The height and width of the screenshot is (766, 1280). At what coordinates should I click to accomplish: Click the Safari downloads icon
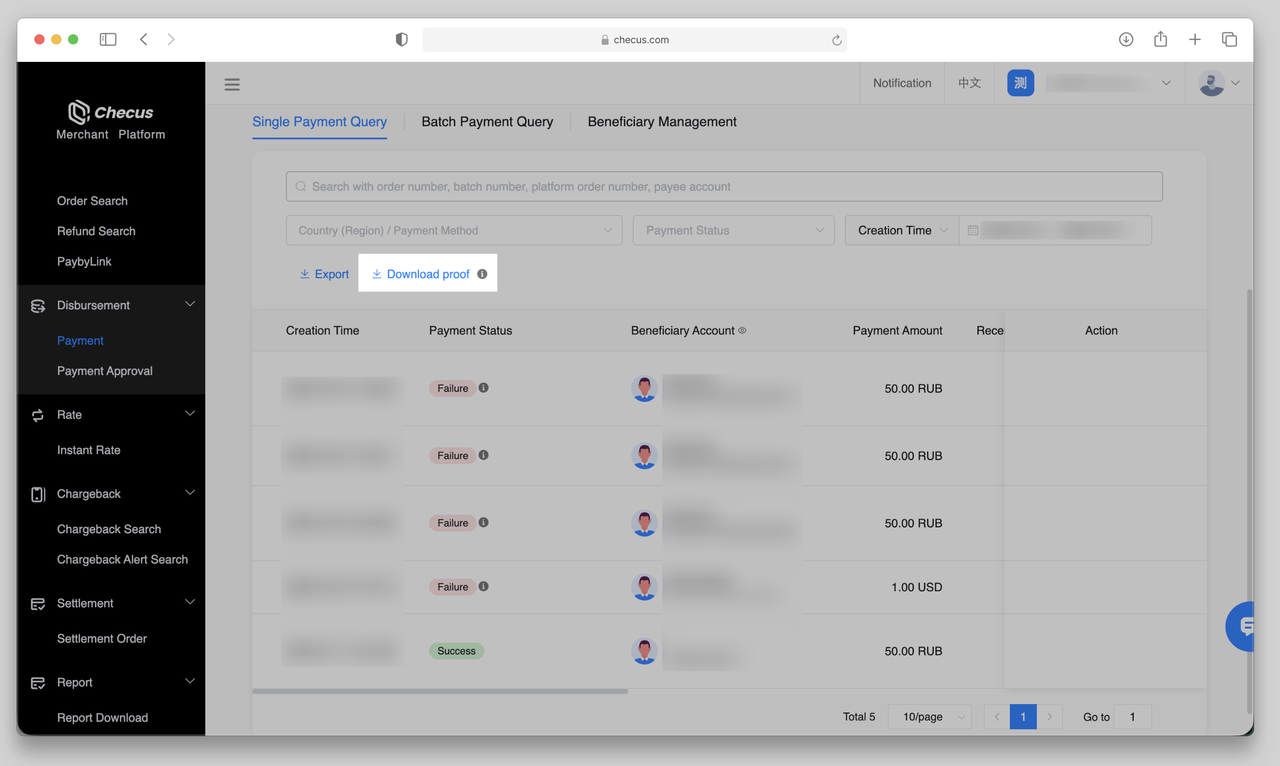pyautogui.click(x=1126, y=39)
